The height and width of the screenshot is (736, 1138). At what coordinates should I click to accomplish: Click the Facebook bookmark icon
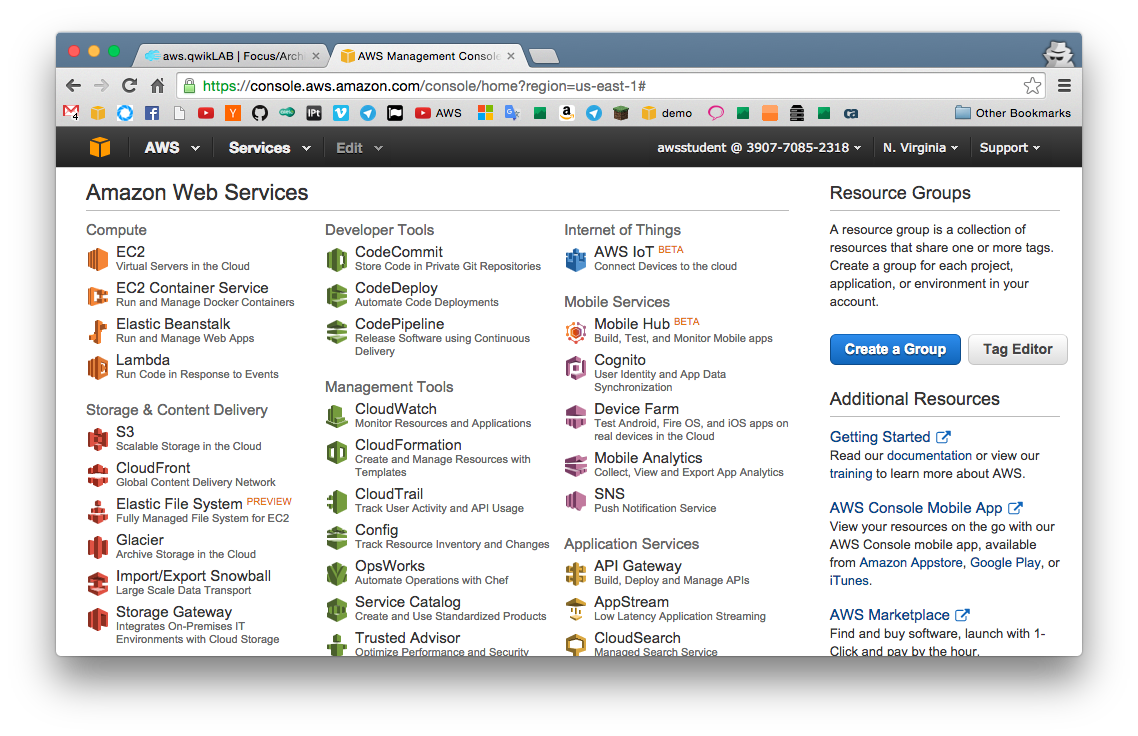(152, 113)
